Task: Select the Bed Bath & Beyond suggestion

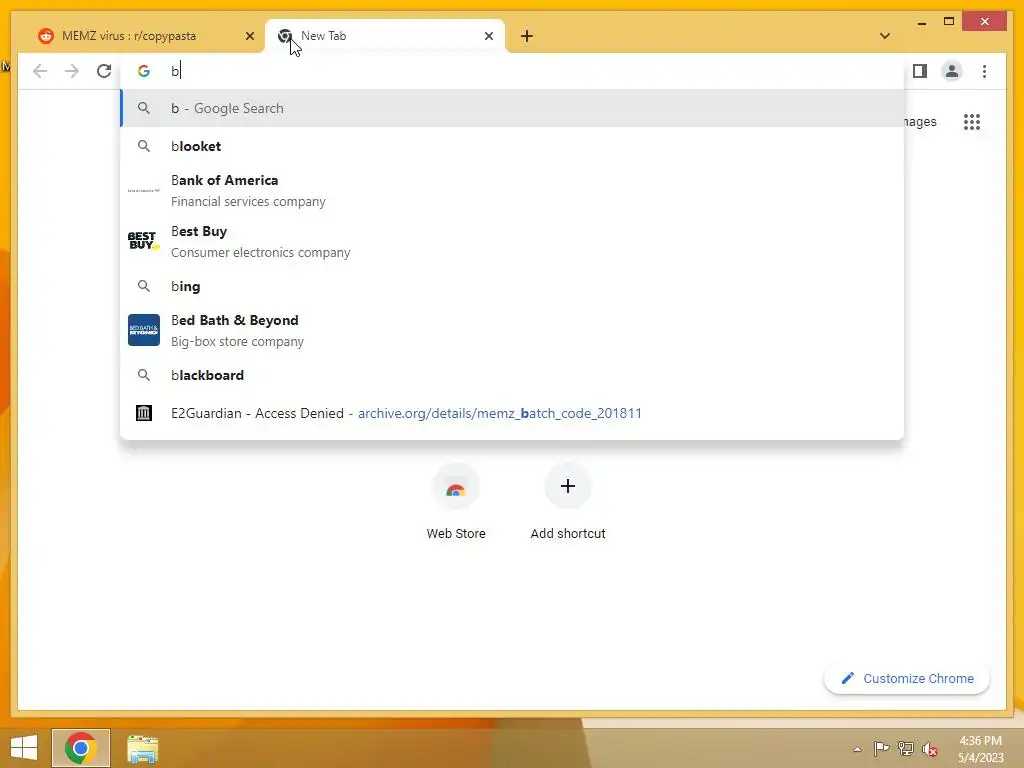Action: coord(513,330)
